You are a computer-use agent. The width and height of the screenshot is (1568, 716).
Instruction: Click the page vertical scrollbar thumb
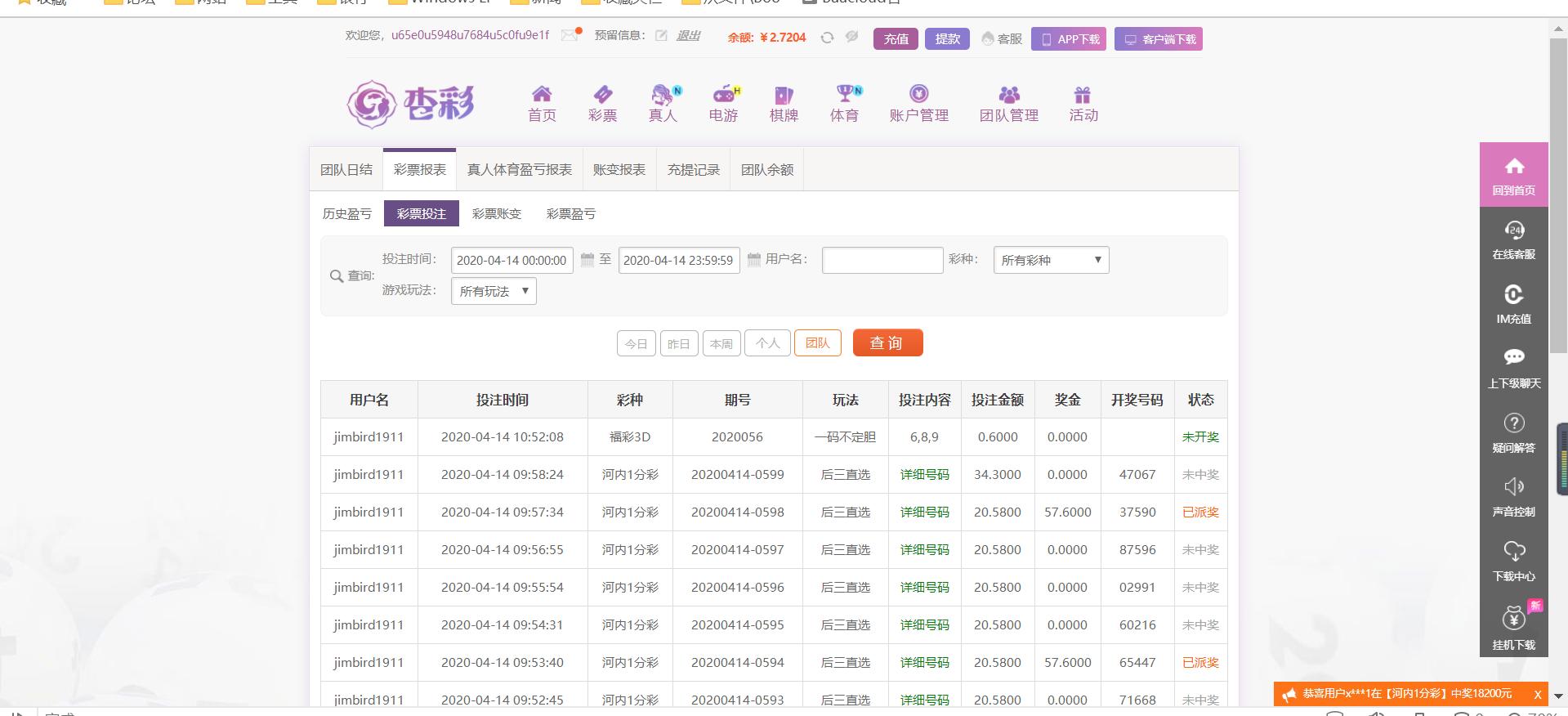coord(1557,195)
